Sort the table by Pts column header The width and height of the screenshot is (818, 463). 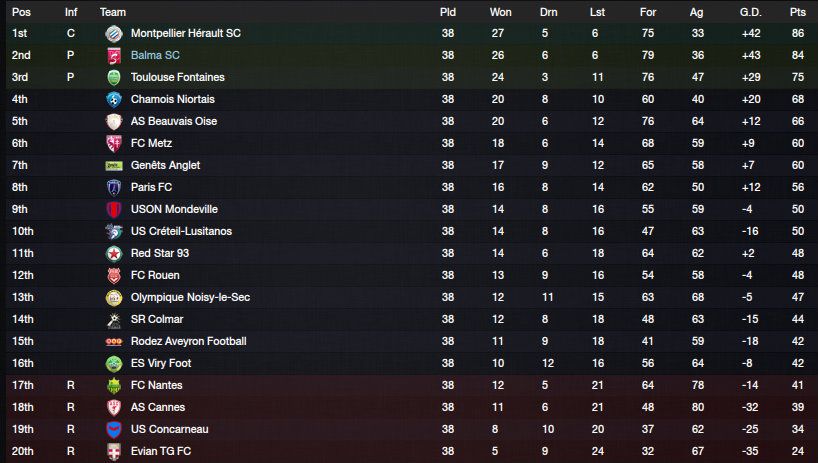pyautogui.click(x=797, y=12)
